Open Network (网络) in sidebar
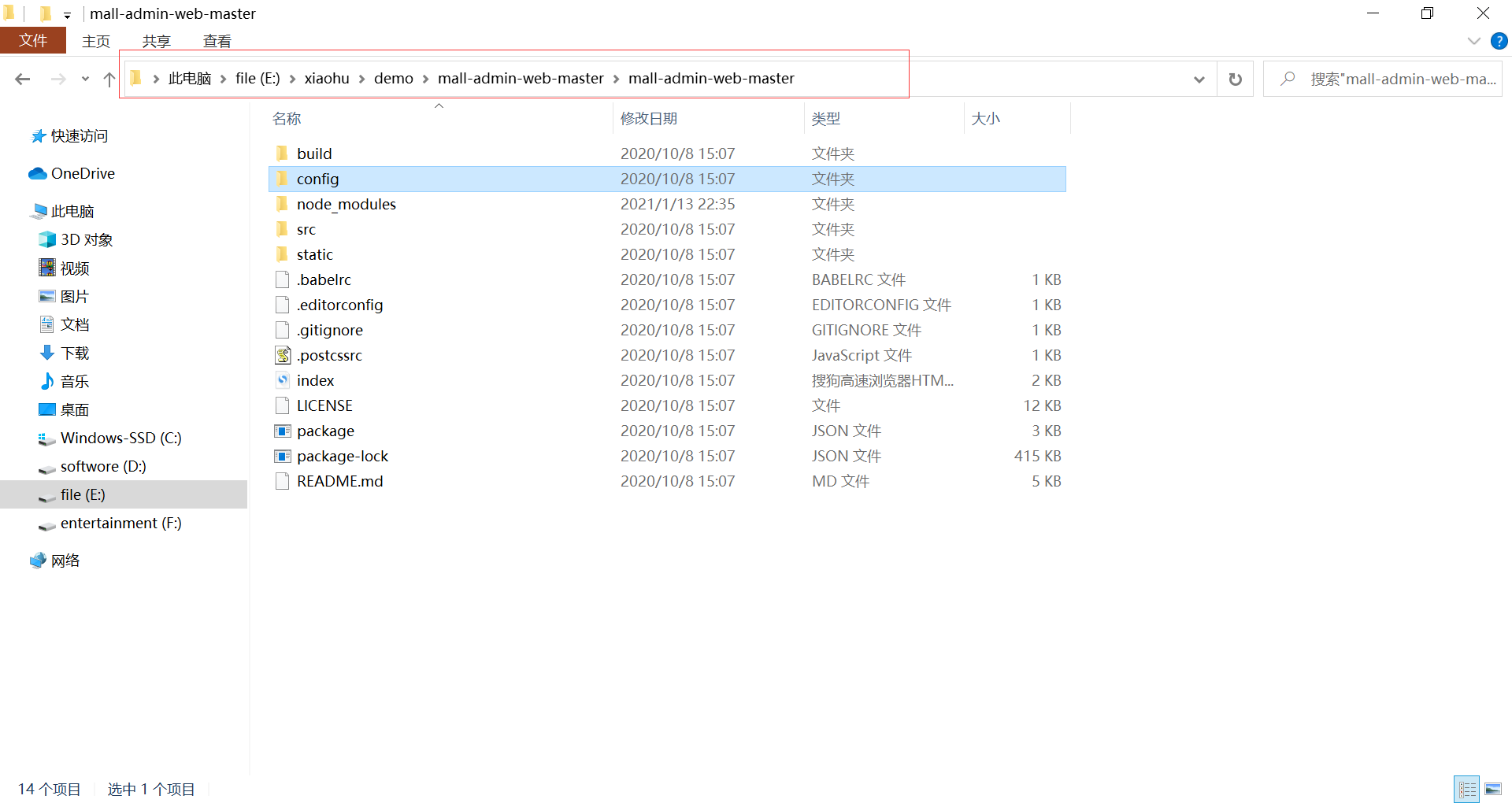Viewport: 1512px width, 803px height. pos(55,561)
